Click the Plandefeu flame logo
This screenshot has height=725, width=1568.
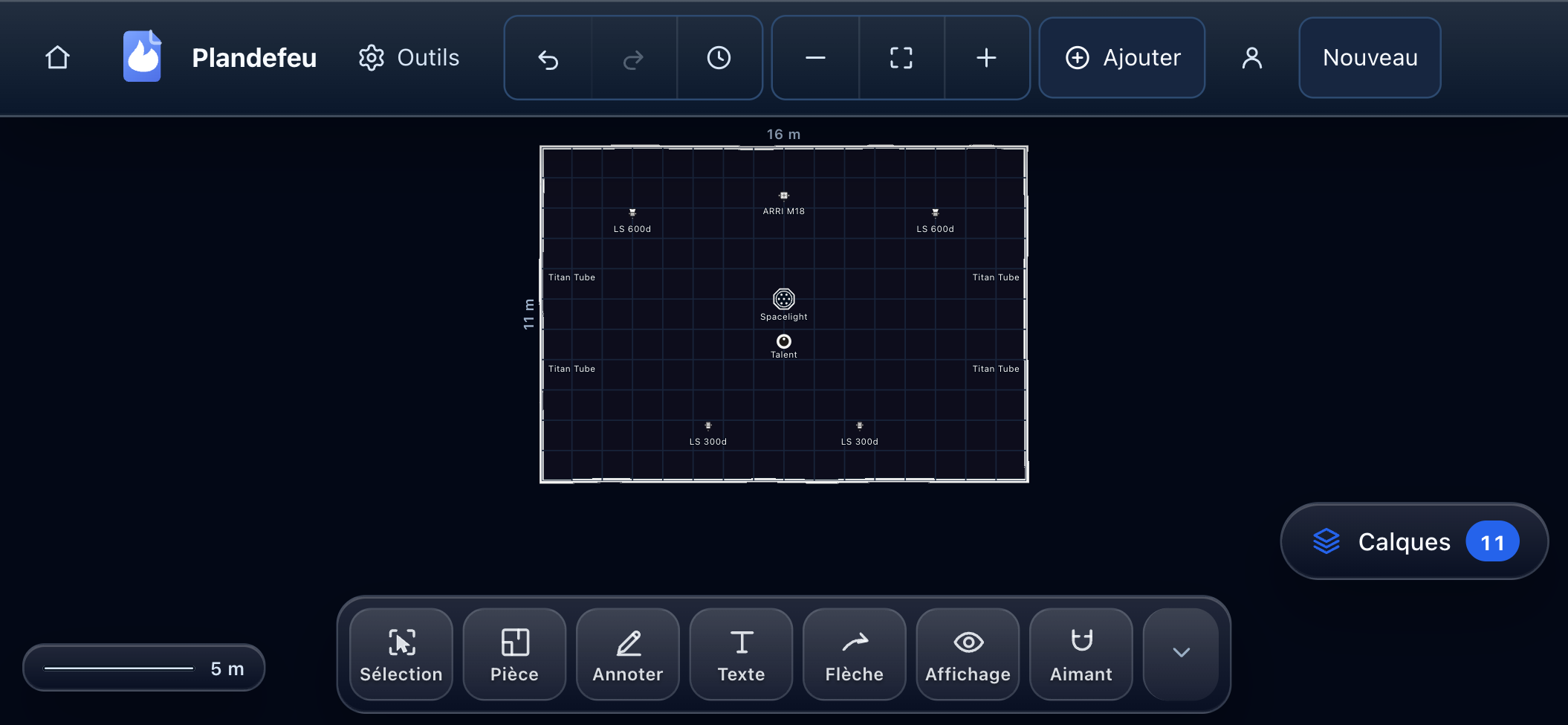(x=142, y=56)
